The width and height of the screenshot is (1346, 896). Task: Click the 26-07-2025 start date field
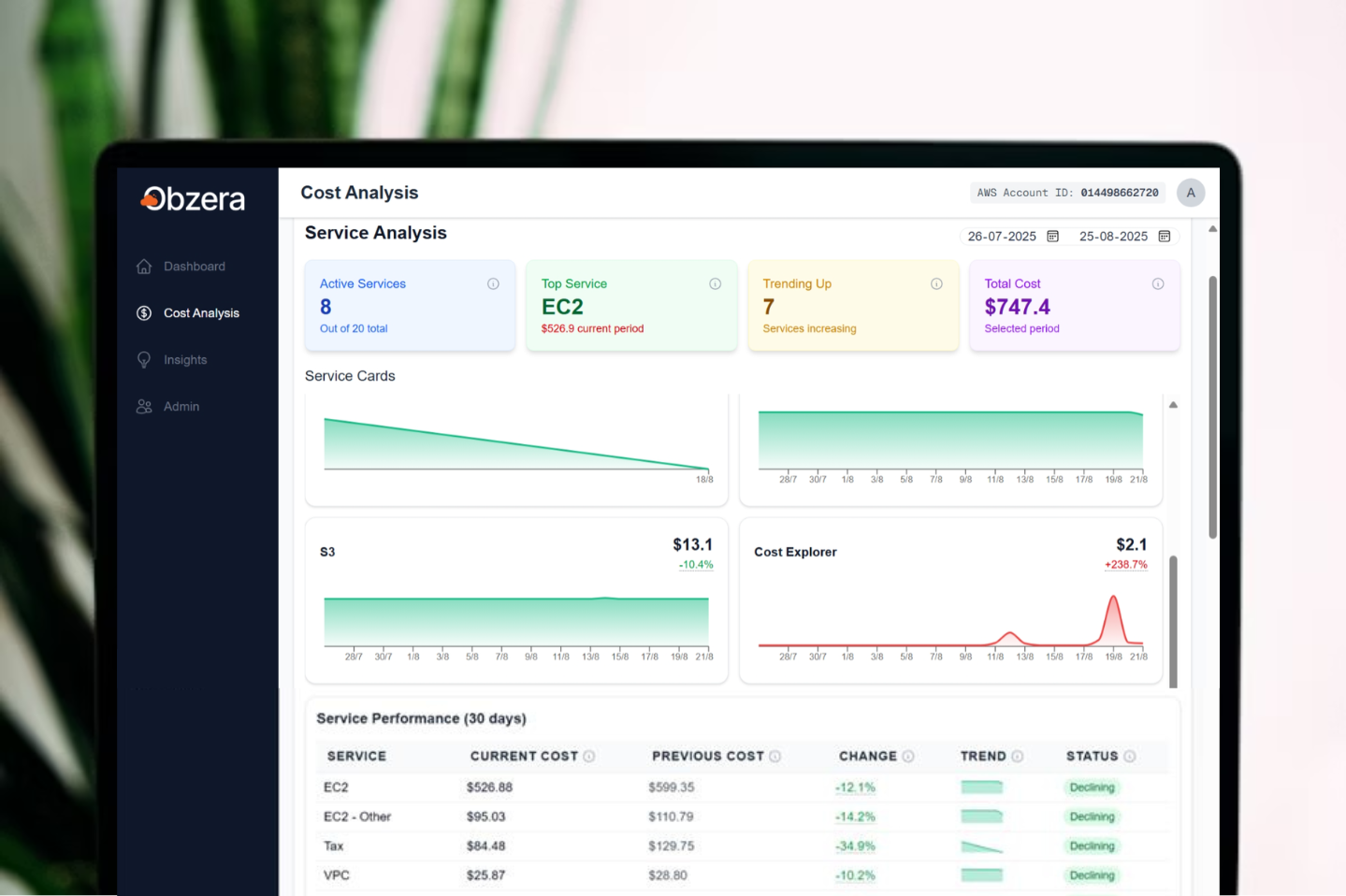point(1002,237)
